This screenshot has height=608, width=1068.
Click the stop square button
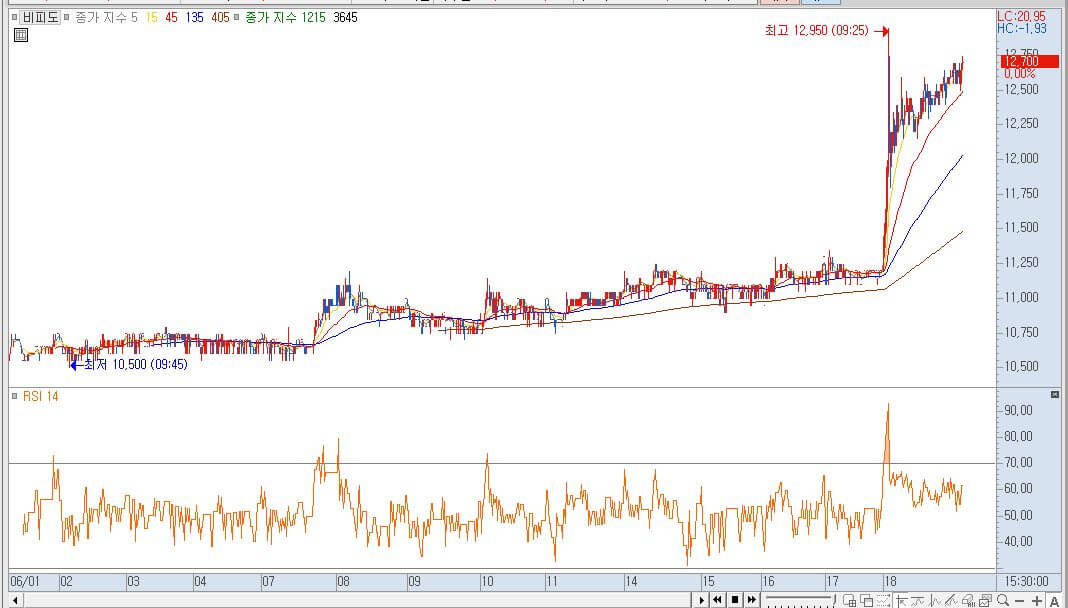[x=735, y=600]
